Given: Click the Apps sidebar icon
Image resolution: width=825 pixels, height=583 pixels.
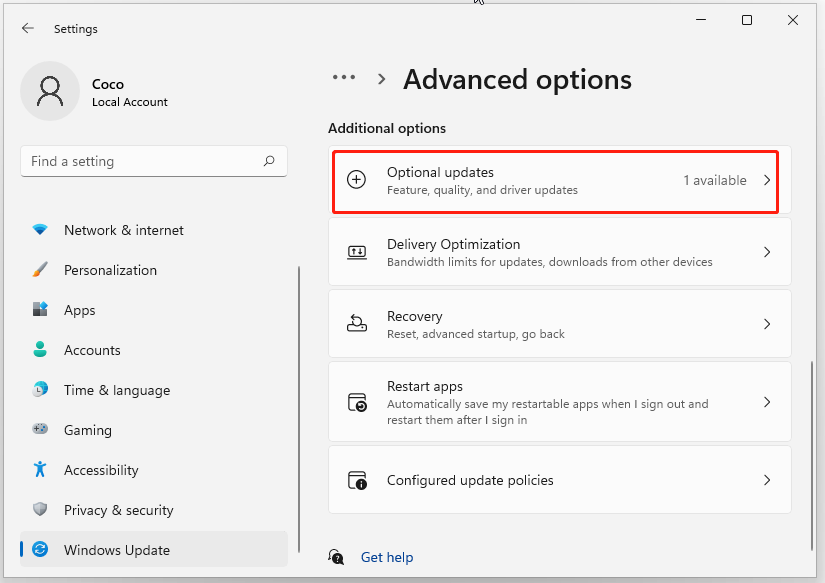Looking at the screenshot, I should tap(40, 309).
